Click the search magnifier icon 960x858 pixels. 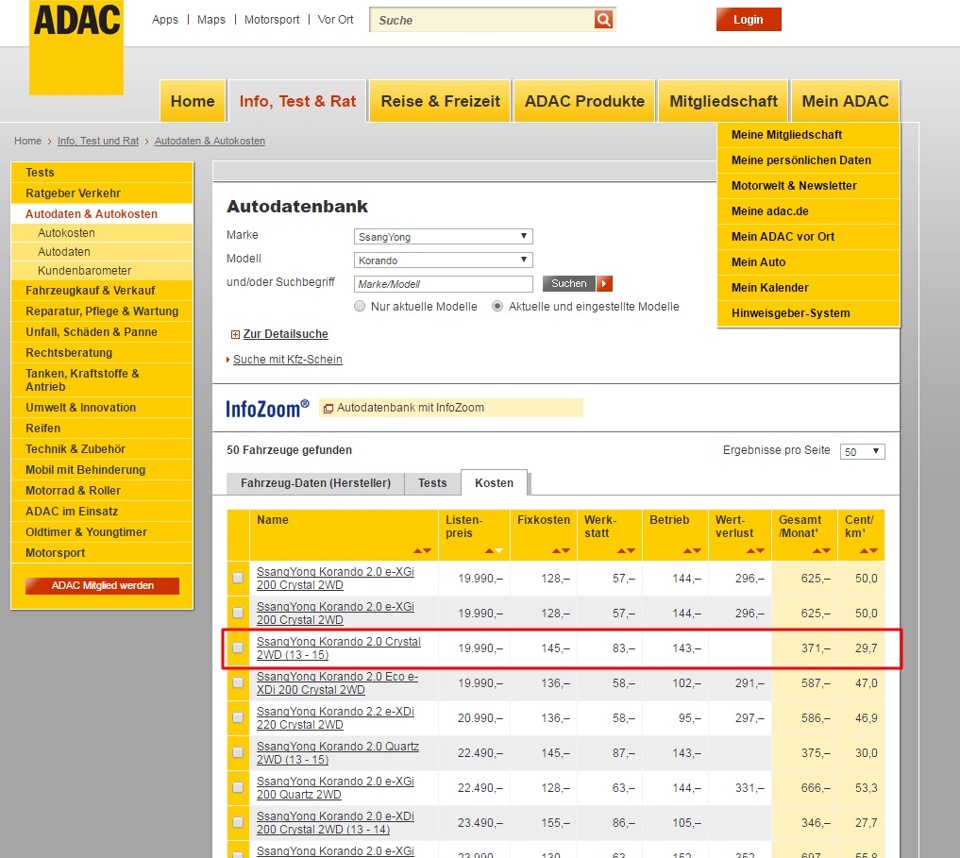(x=603, y=20)
